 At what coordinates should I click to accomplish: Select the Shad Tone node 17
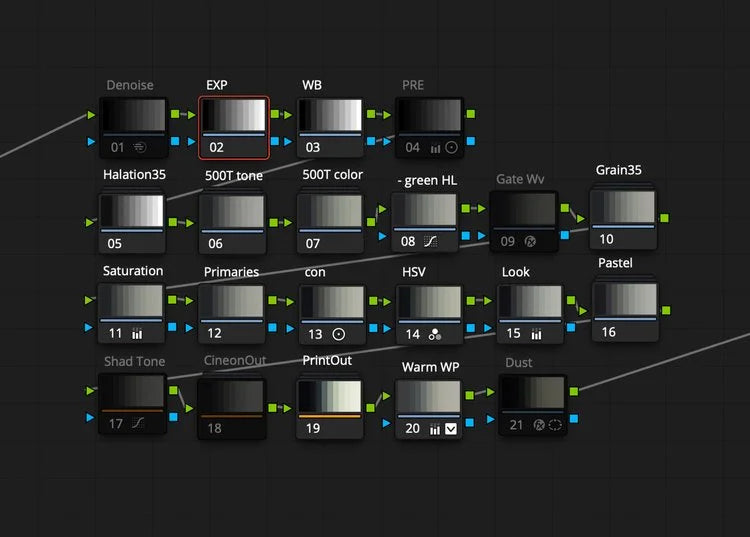pos(132,404)
